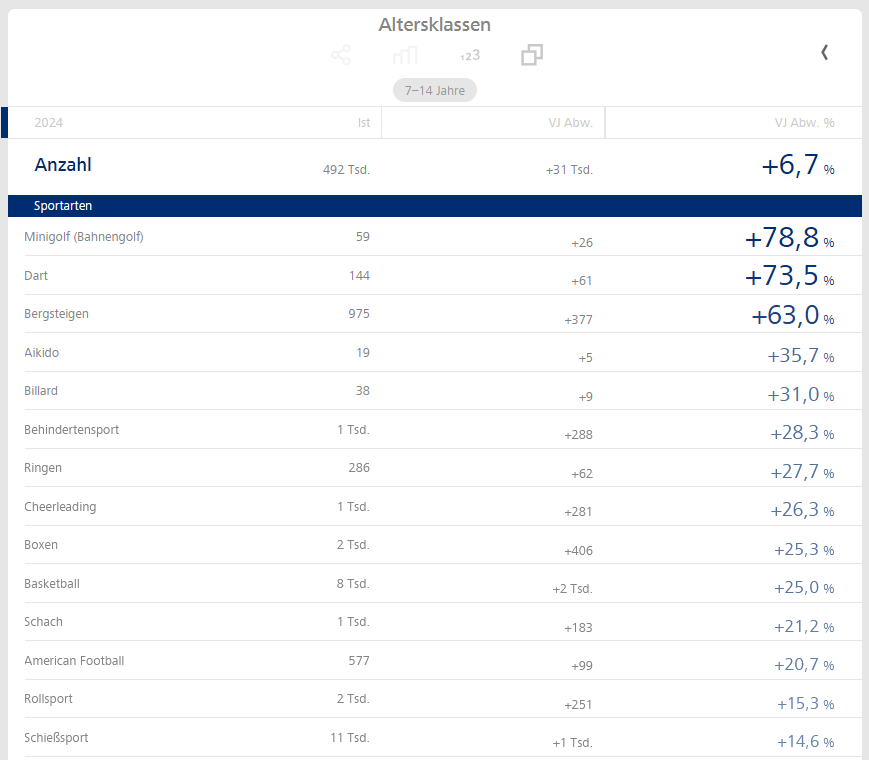The height and width of the screenshot is (760, 869).
Task: Sort by the Ist column header
Action: click(x=363, y=123)
